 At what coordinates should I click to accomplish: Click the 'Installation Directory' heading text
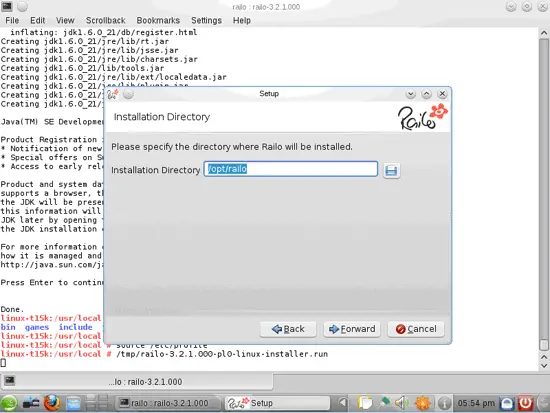(162, 117)
